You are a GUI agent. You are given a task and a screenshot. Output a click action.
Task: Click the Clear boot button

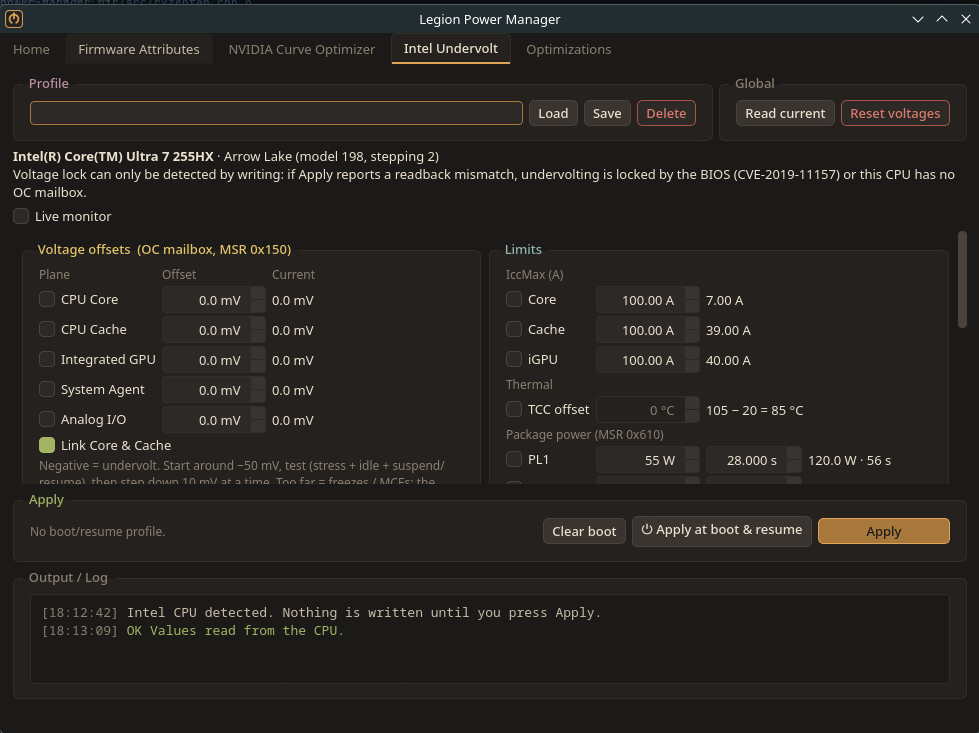584,531
